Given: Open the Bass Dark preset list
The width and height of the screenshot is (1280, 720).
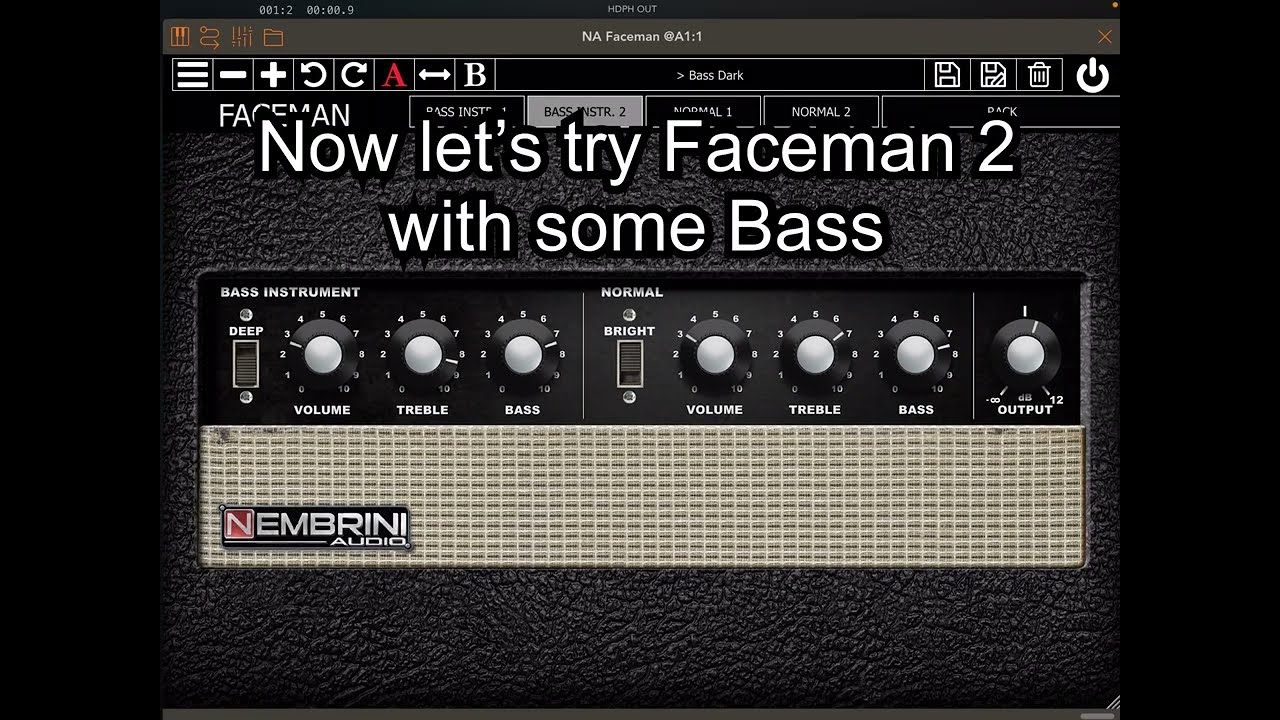Looking at the screenshot, I should 709,75.
